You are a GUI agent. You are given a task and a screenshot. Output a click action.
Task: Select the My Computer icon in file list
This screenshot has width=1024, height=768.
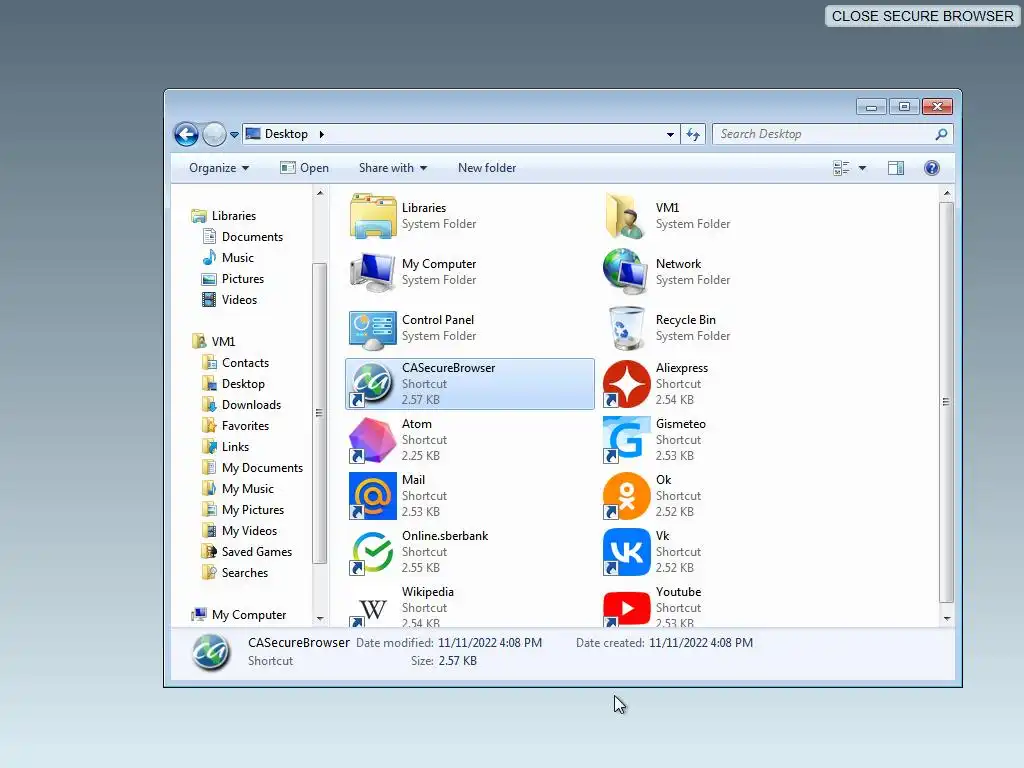pyautogui.click(x=372, y=272)
